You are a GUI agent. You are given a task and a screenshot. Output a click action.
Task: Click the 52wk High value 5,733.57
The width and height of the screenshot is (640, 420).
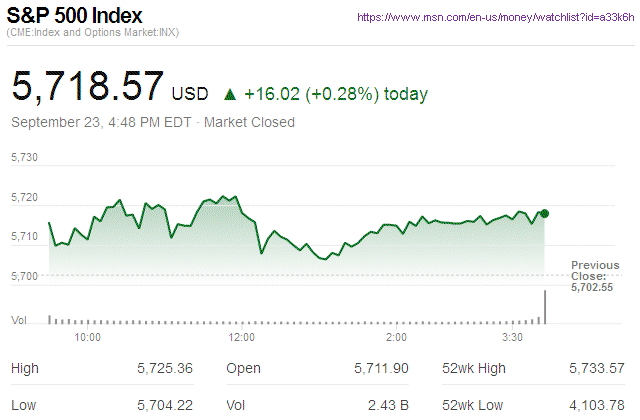596,368
